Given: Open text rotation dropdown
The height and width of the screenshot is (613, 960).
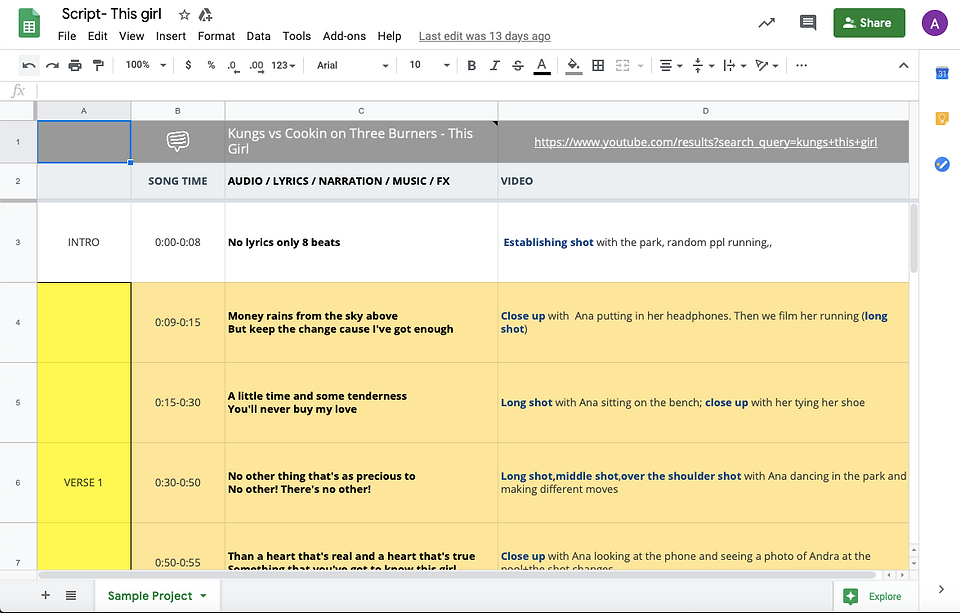Looking at the screenshot, I should pos(767,66).
